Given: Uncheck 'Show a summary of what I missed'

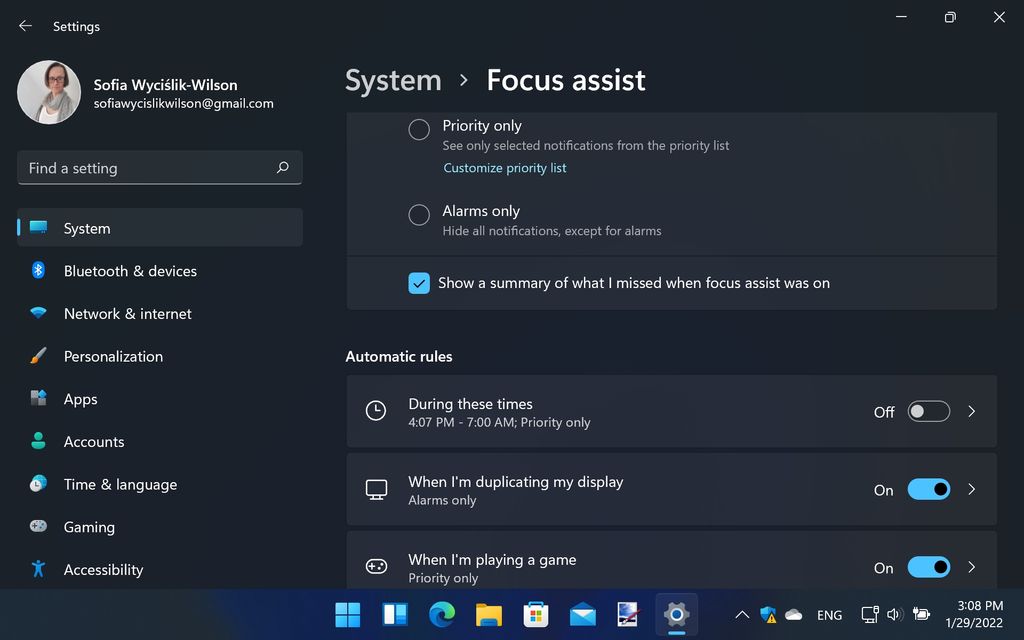Looking at the screenshot, I should click(x=419, y=283).
